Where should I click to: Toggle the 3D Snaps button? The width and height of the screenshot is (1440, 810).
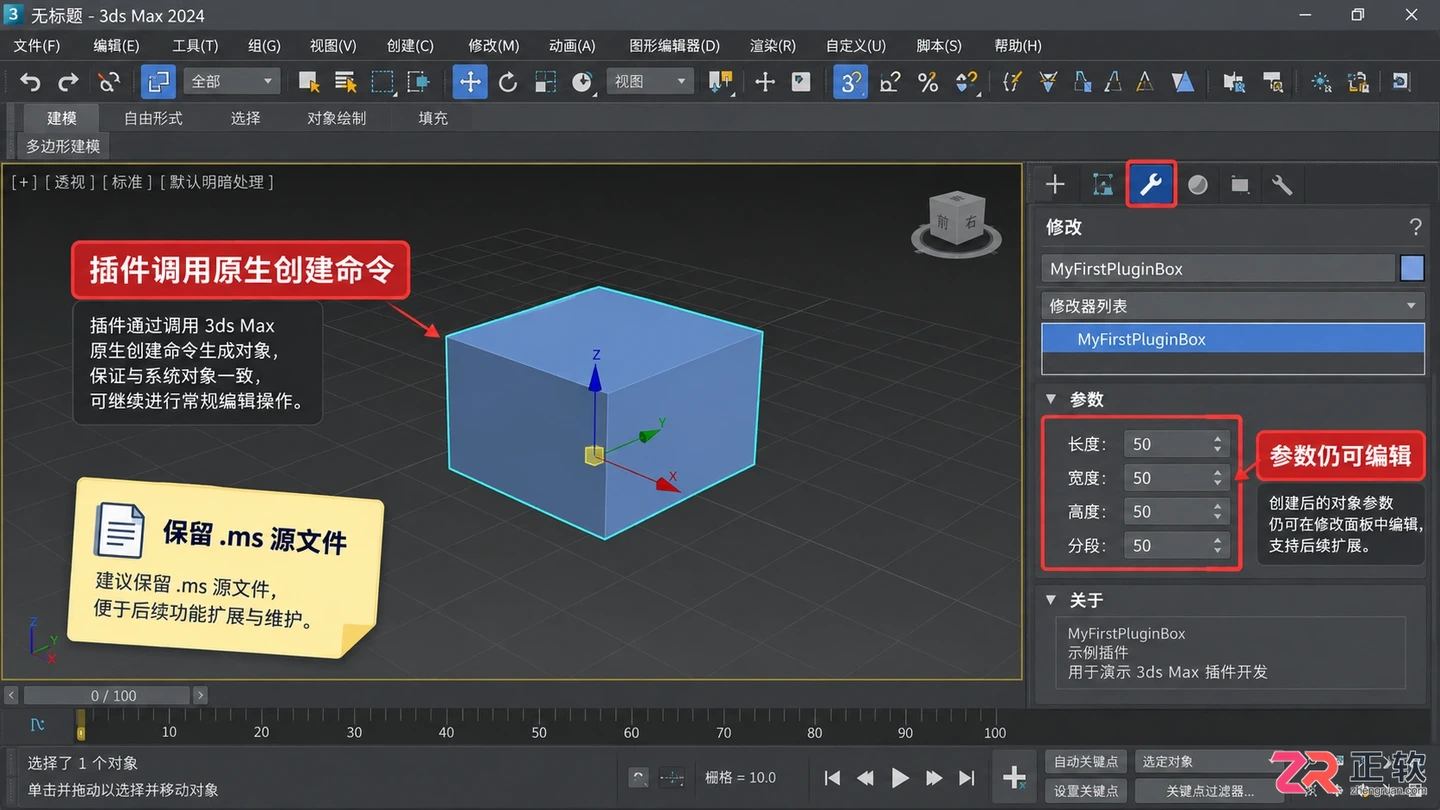[x=850, y=82]
